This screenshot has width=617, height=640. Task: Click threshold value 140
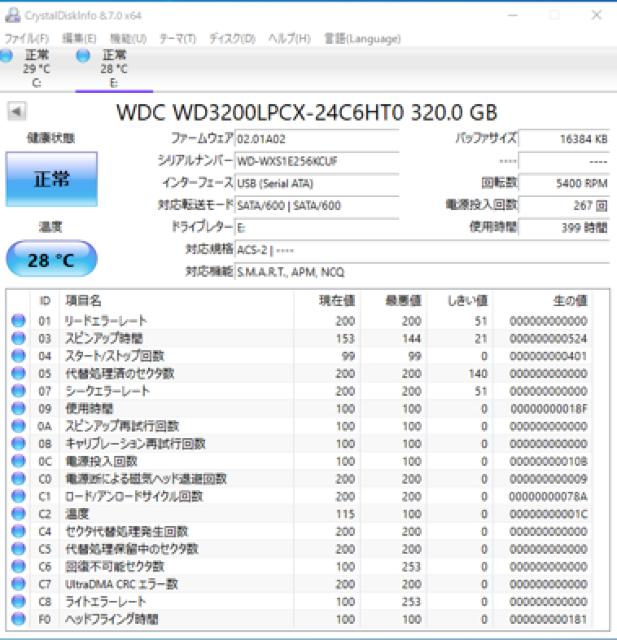click(x=478, y=373)
